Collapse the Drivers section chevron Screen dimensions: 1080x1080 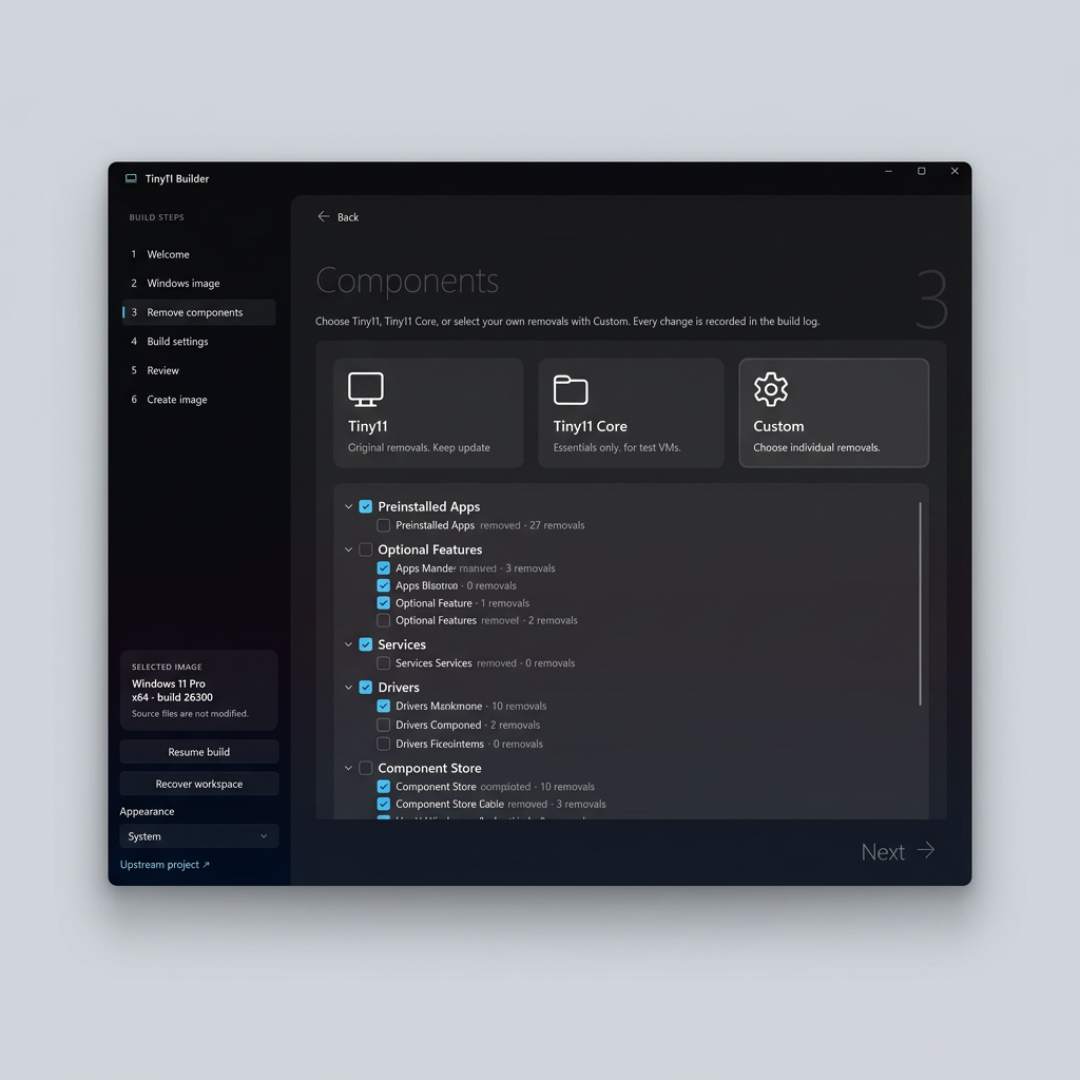coord(348,687)
